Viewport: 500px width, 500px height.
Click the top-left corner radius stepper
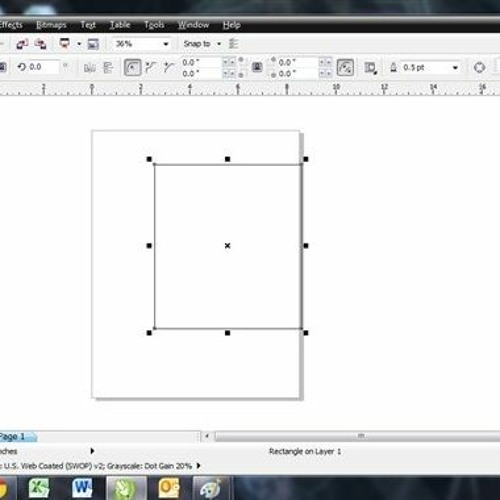(x=229, y=62)
